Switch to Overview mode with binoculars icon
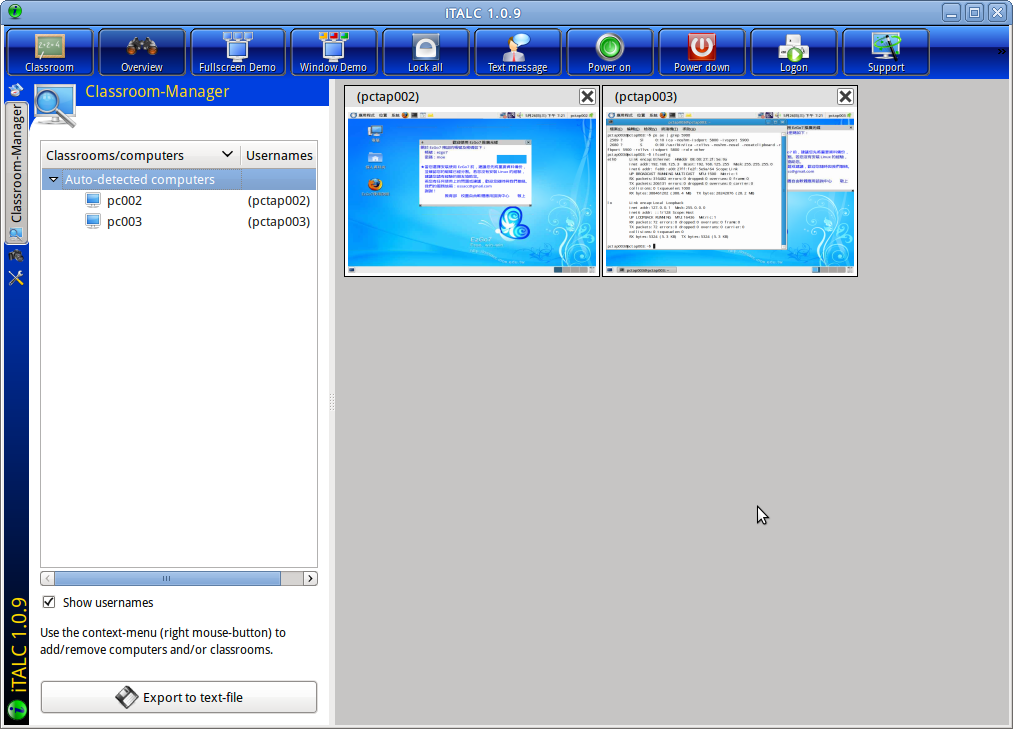 point(141,52)
